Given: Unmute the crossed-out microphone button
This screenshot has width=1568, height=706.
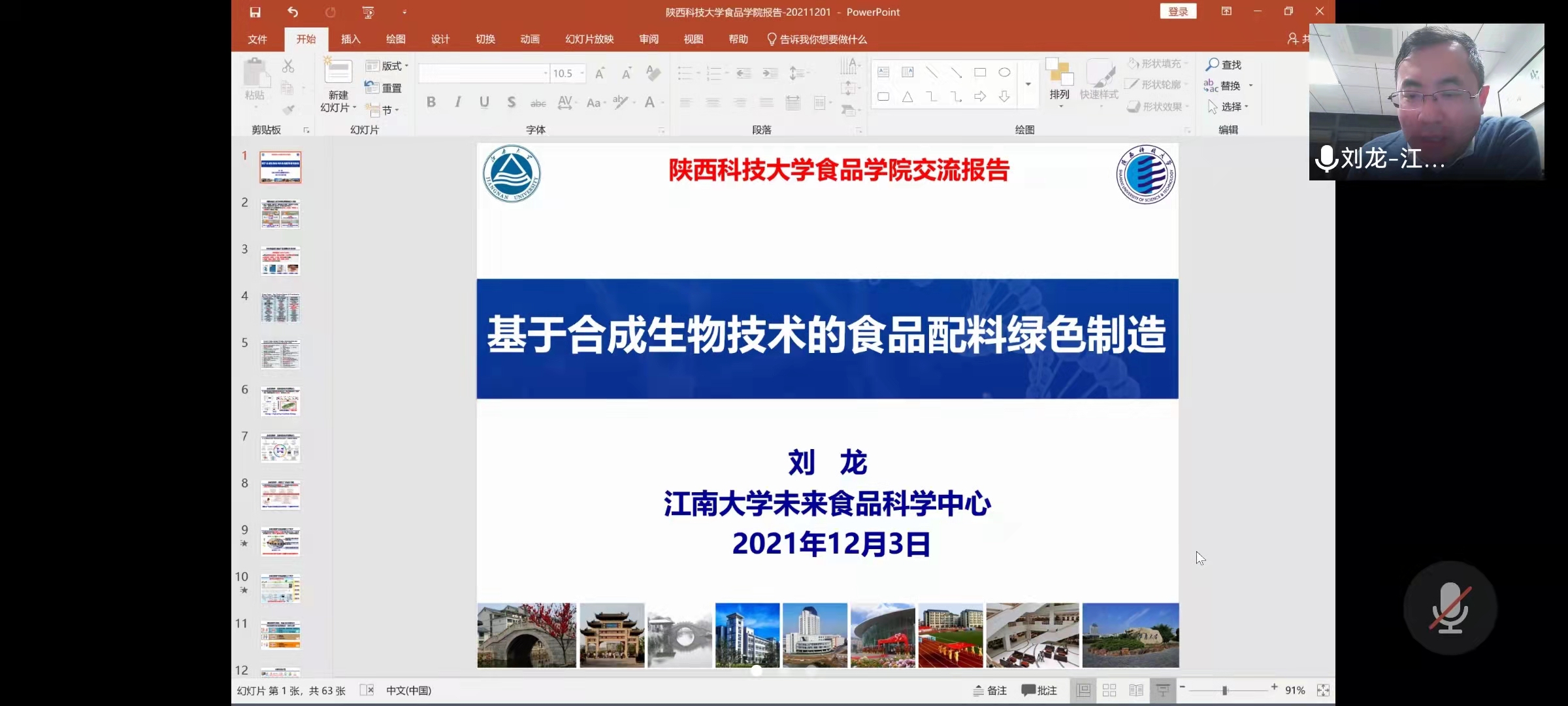Looking at the screenshot, I should (1450, 608).
